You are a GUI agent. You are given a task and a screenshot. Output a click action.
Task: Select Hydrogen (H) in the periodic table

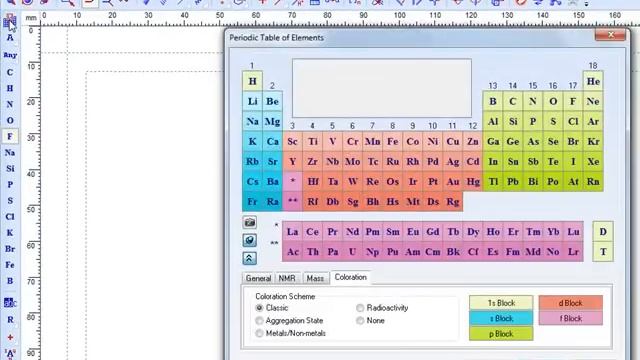tap(252, 81)
